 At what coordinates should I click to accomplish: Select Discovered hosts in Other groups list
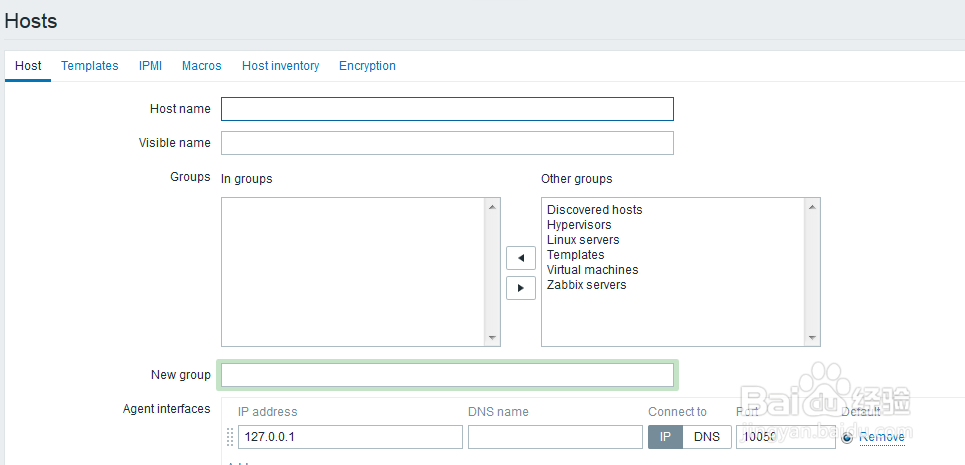coord(594,210)
